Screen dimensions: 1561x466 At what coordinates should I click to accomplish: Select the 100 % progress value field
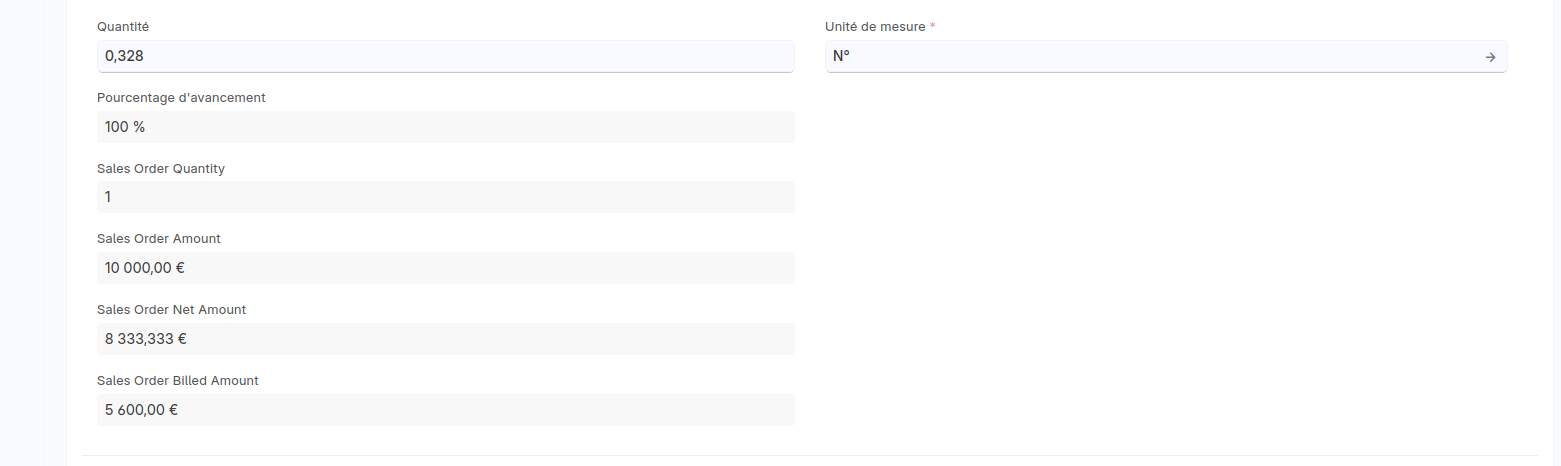point(445,127)
